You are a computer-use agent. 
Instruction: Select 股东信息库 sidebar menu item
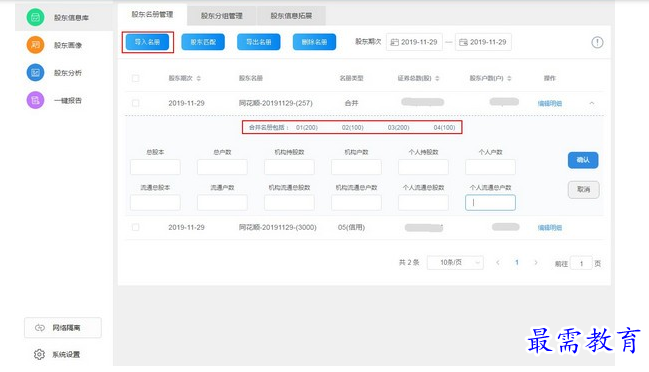[x=64, y=17]
